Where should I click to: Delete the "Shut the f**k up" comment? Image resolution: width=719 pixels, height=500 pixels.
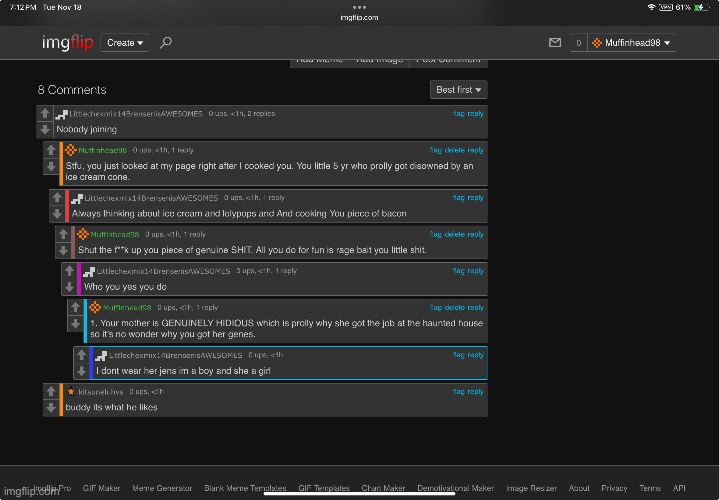[x=450, y=233]
